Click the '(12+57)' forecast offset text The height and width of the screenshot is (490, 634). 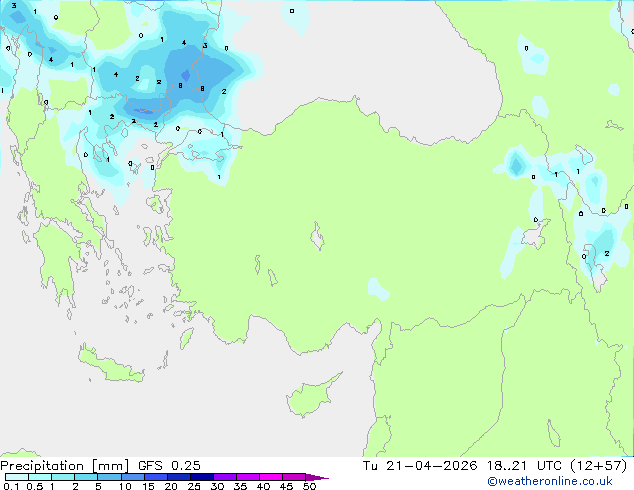coord(598,466)
